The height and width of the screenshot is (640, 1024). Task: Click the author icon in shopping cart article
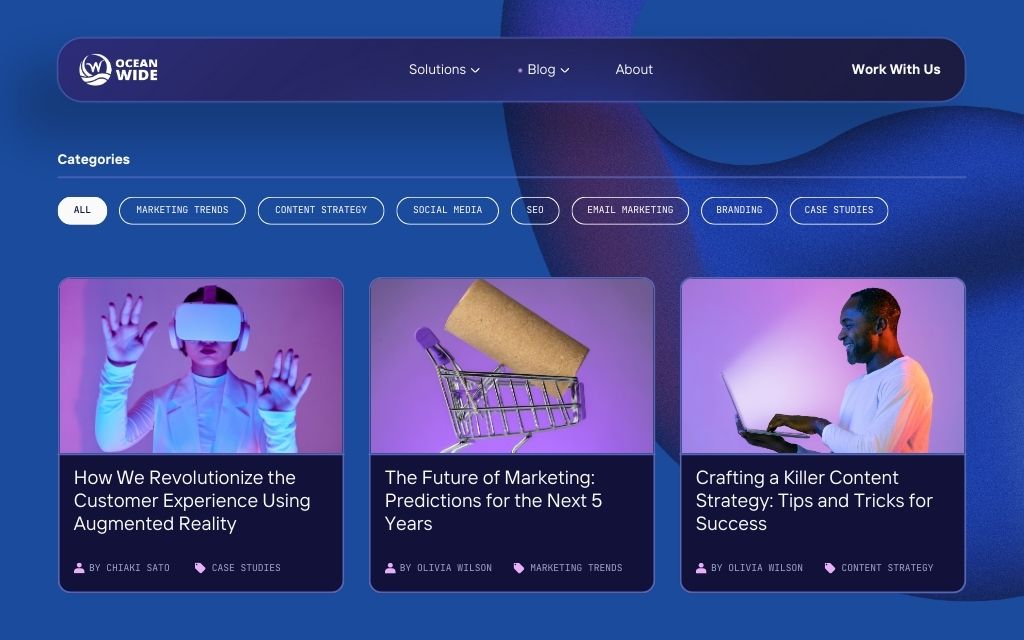point(390,568)
